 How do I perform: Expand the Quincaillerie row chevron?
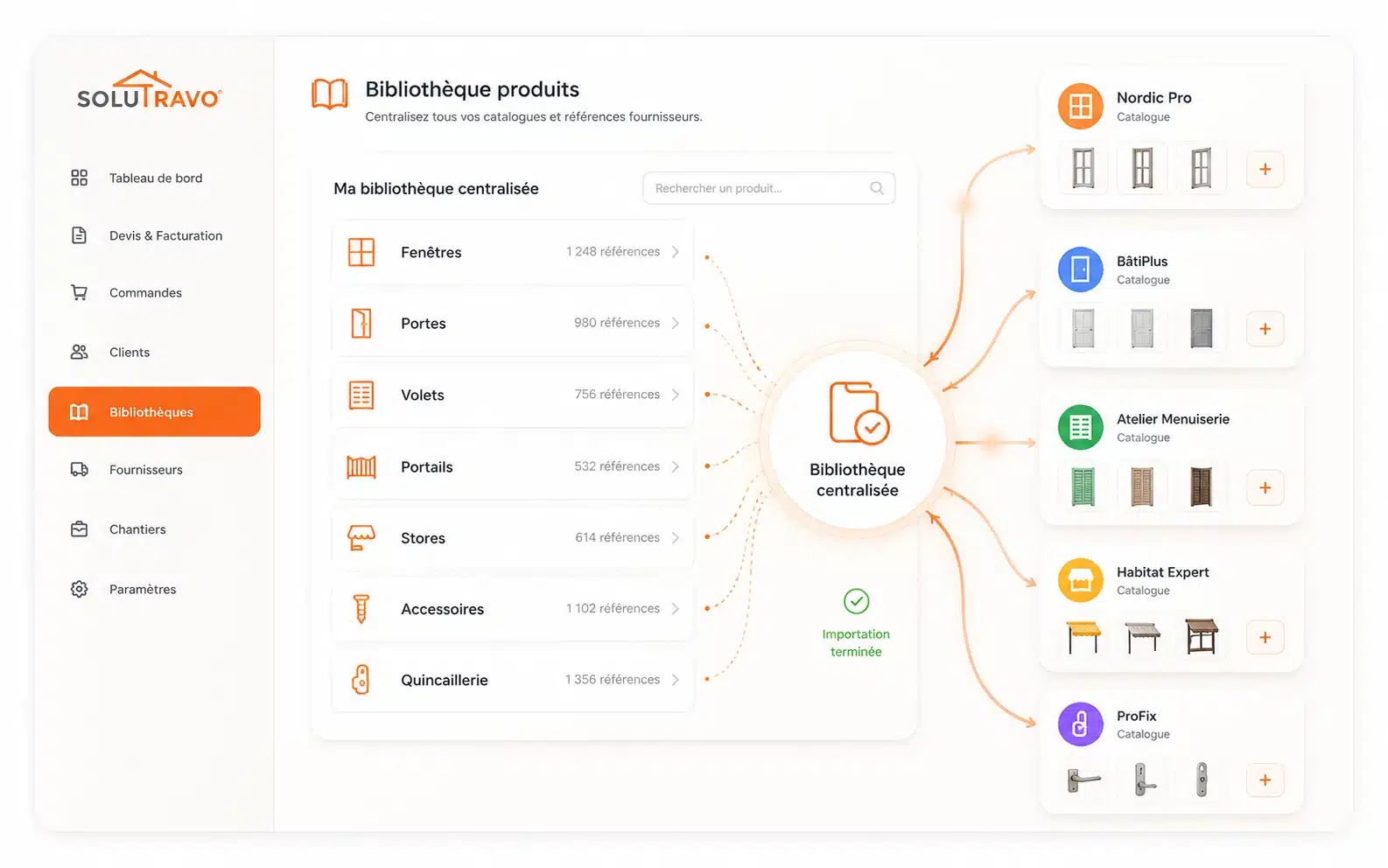pyautogui.click(x=675, y=680)
